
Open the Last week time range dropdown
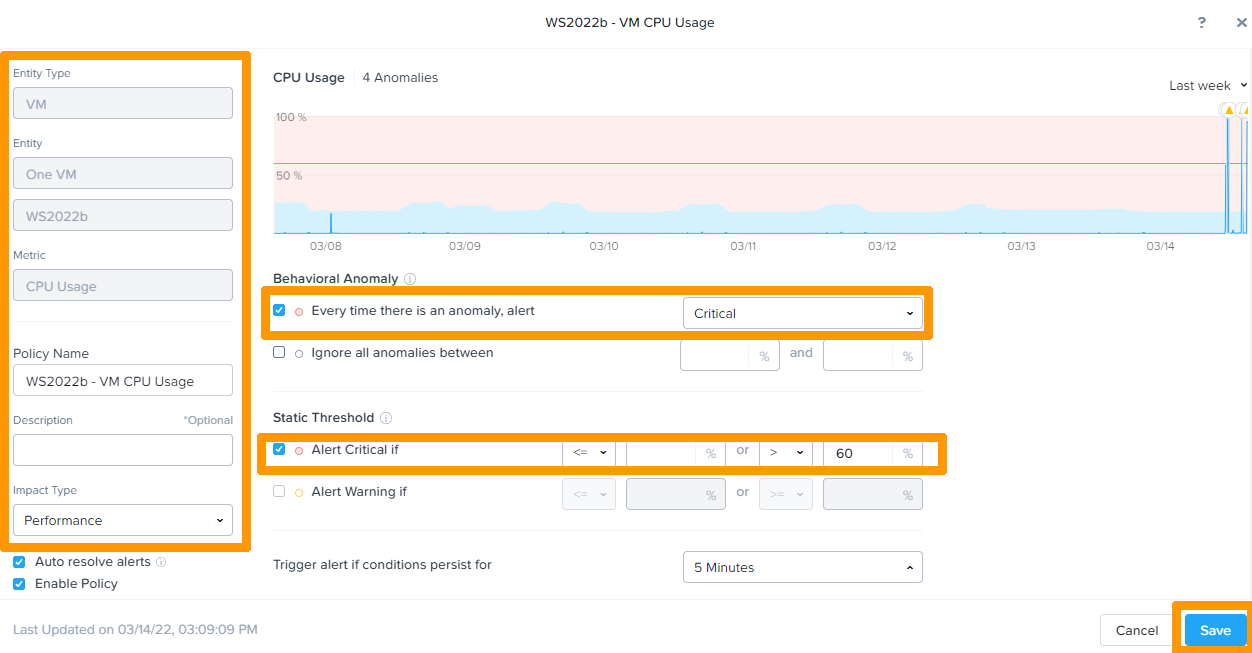click(x=1208, y=86)
